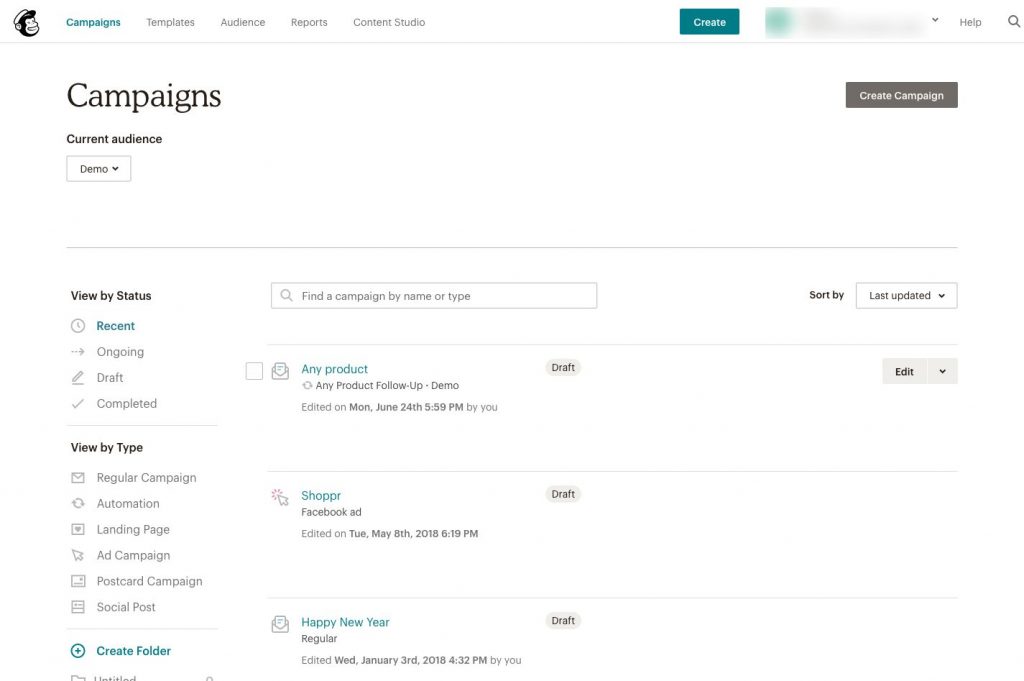This screenshot has height=681, width=1024.
Task: Click the email icon for Any product
Action: point(280,371)
